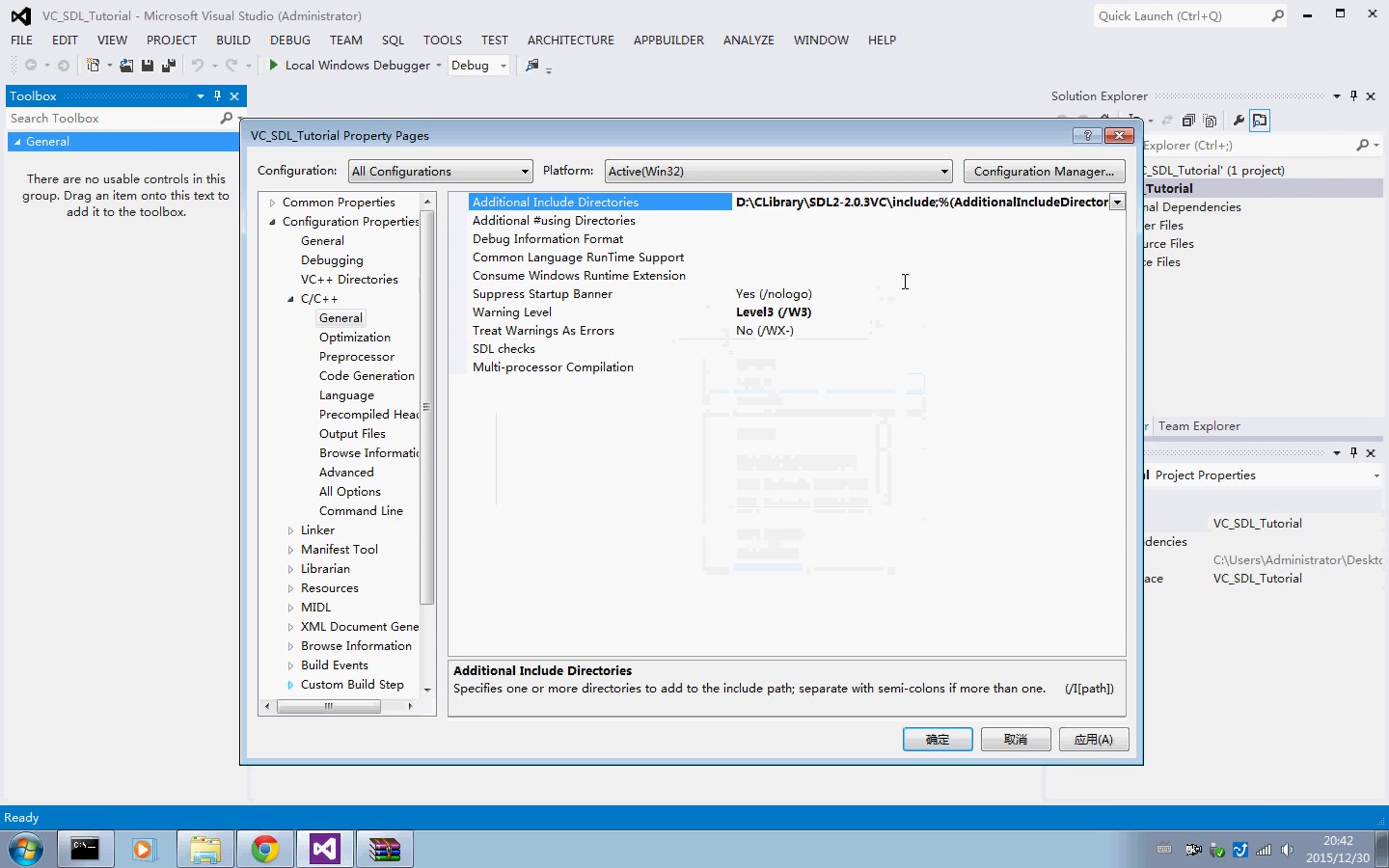Click the Open File toolbar icon
The height and width of the screenshot is (868, 1389).
coord(126,66)
